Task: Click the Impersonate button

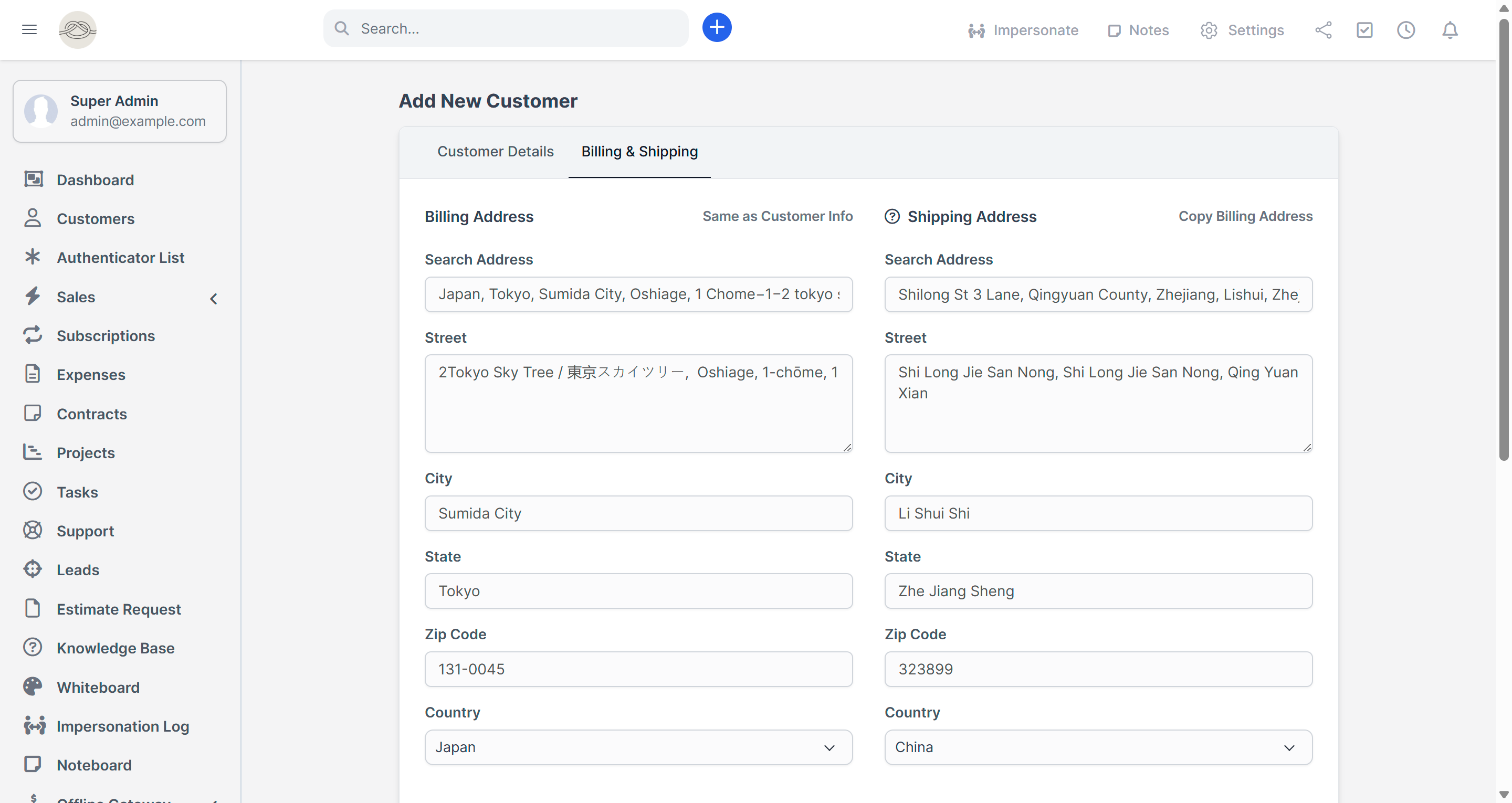Action: (1023, 30)
